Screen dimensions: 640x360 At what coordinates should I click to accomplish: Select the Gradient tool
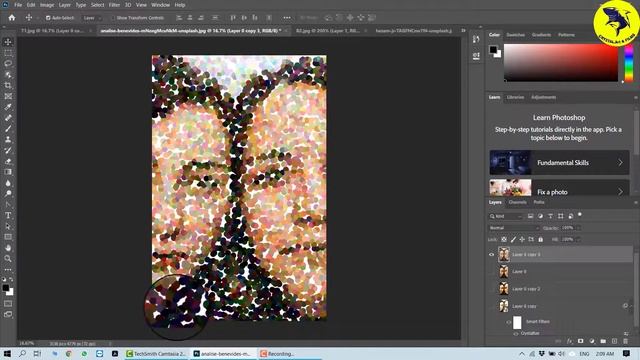coord(8,172)
